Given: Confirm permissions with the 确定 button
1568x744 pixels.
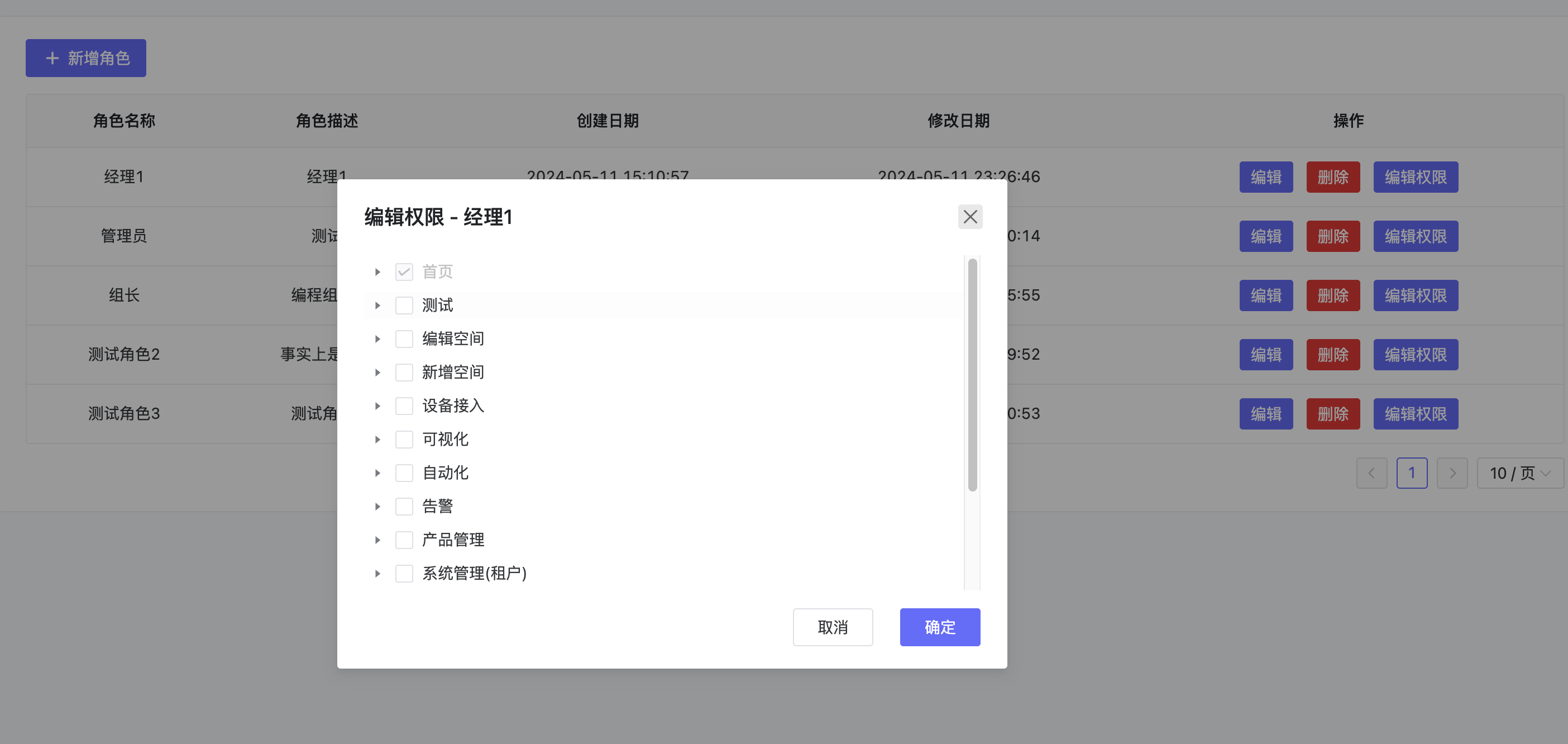Looking at the screenshot, I should [939, 627].
